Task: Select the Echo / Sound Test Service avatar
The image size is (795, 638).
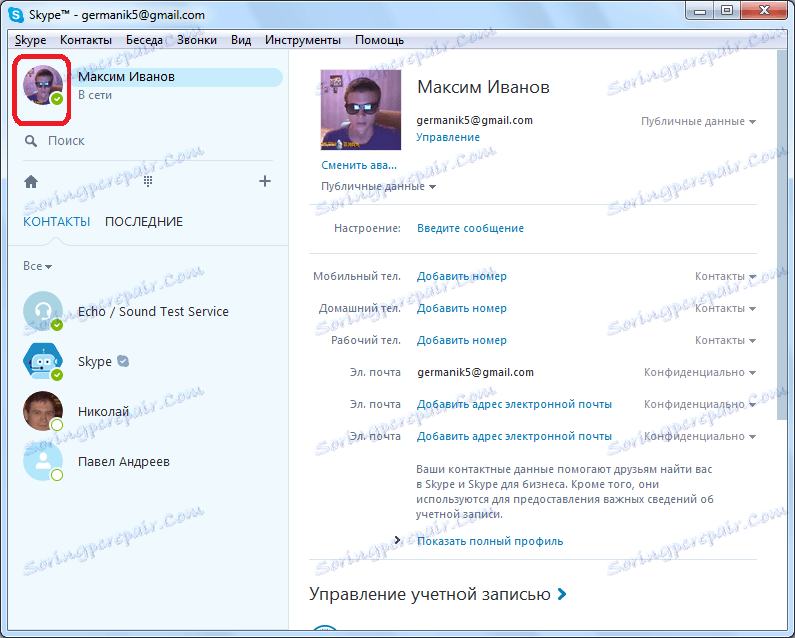Action: tap(43, 311)
